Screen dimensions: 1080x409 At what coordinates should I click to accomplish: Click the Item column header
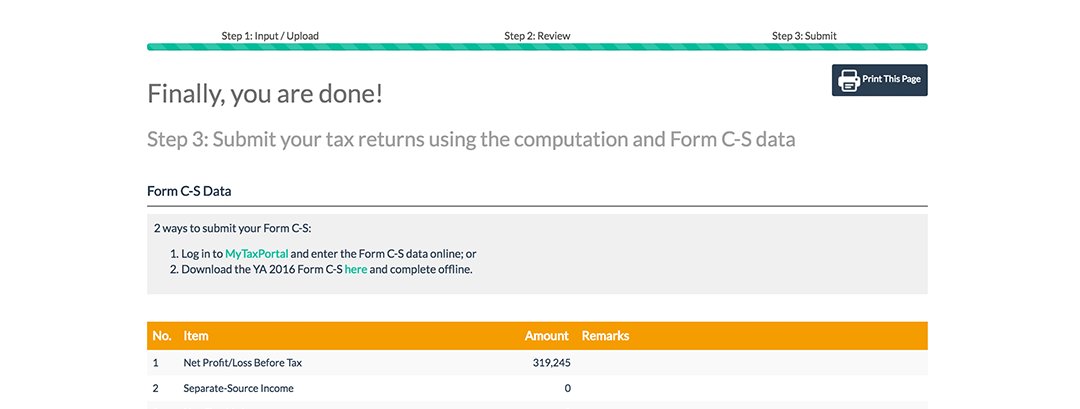pyautogui.click(x=196, y=336)
